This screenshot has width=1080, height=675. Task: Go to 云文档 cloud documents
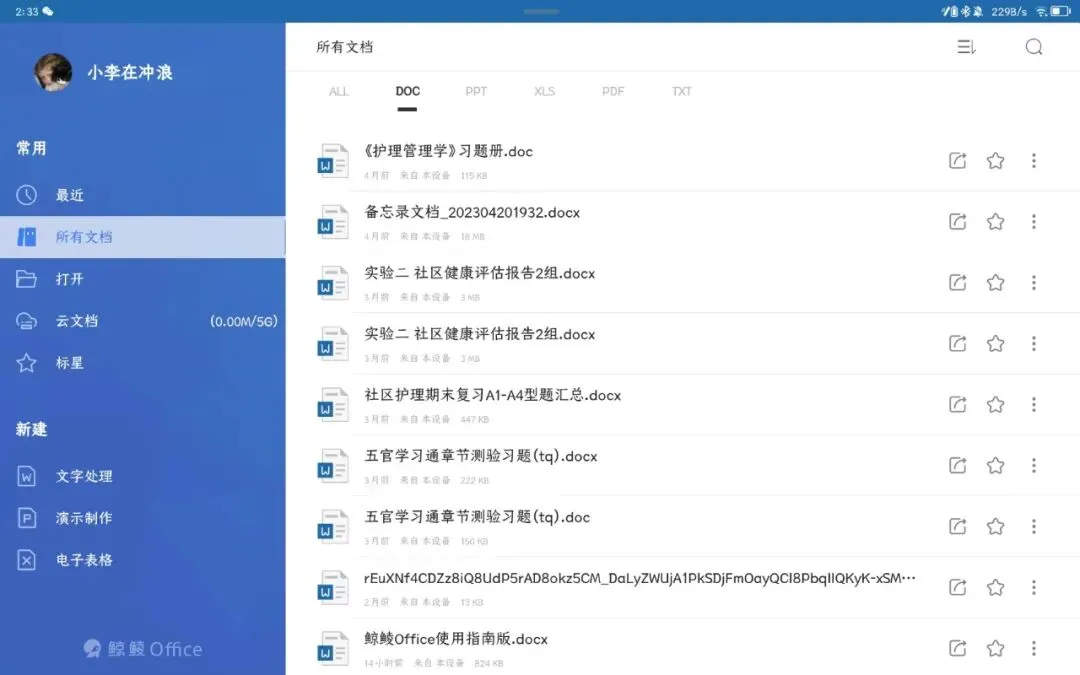tap(143, 321)
